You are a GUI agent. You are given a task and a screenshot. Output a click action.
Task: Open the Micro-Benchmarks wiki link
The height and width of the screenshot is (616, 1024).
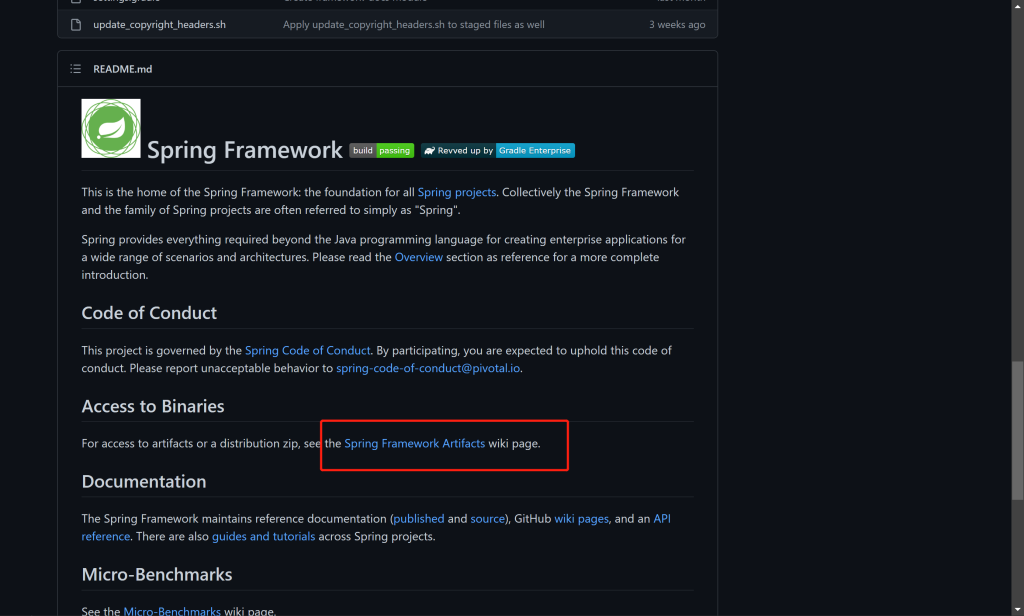pyautogui.click(x=172, y=611)
